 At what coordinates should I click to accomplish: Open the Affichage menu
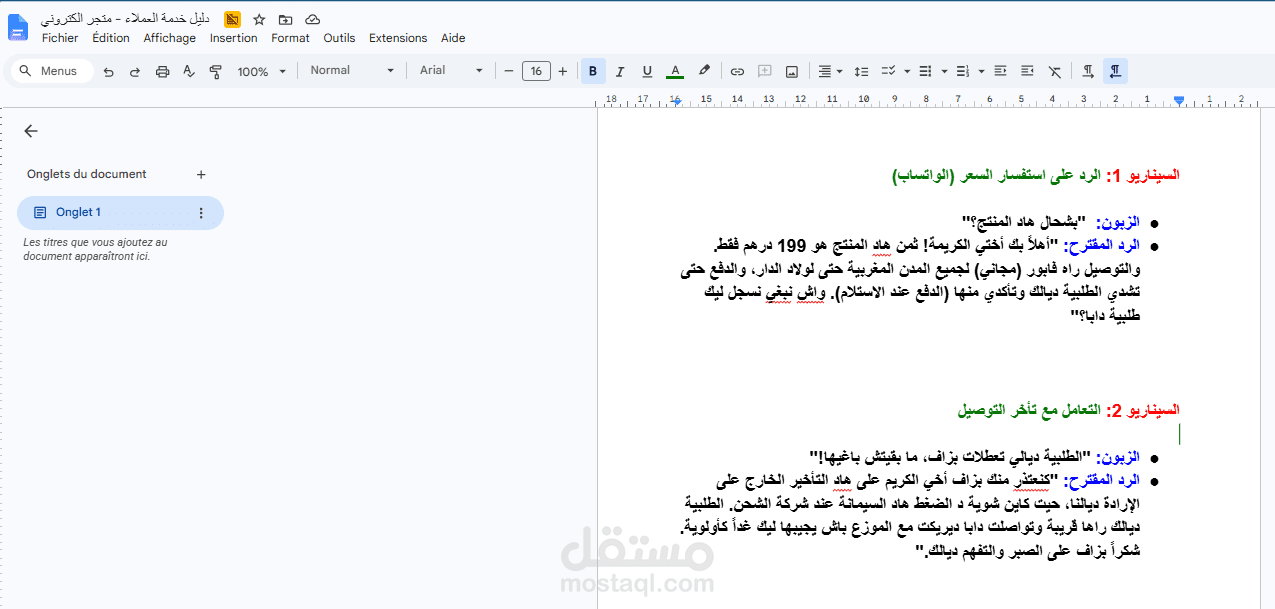click(x=170, y=38)
